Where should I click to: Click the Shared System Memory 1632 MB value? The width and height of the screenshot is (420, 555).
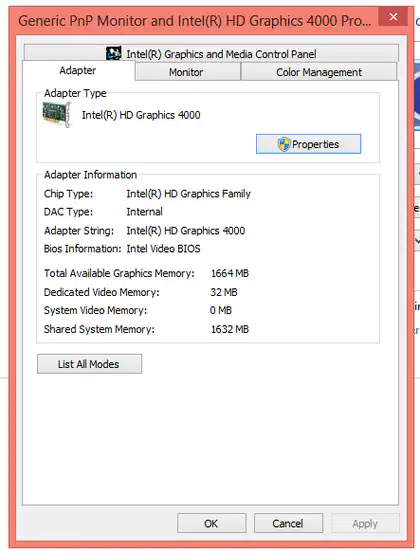coord(230,329)
